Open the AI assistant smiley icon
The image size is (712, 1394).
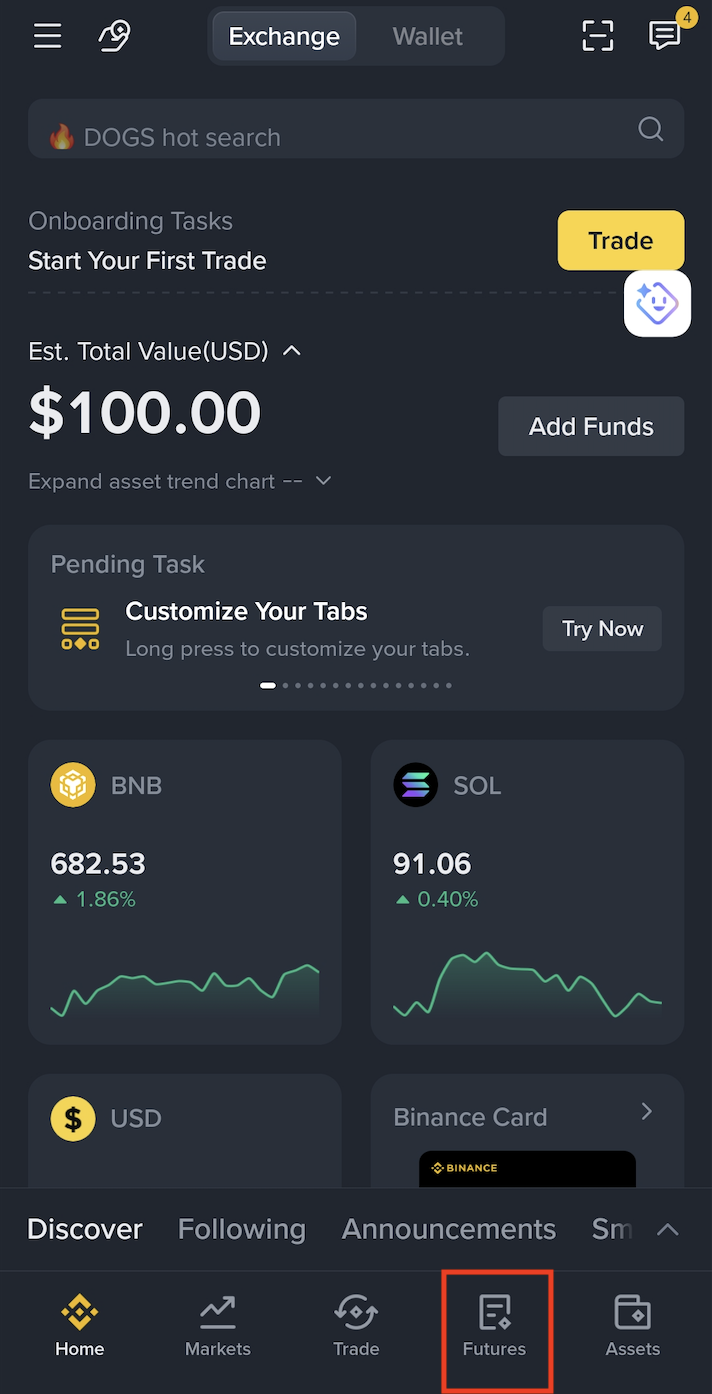point(657,303)
